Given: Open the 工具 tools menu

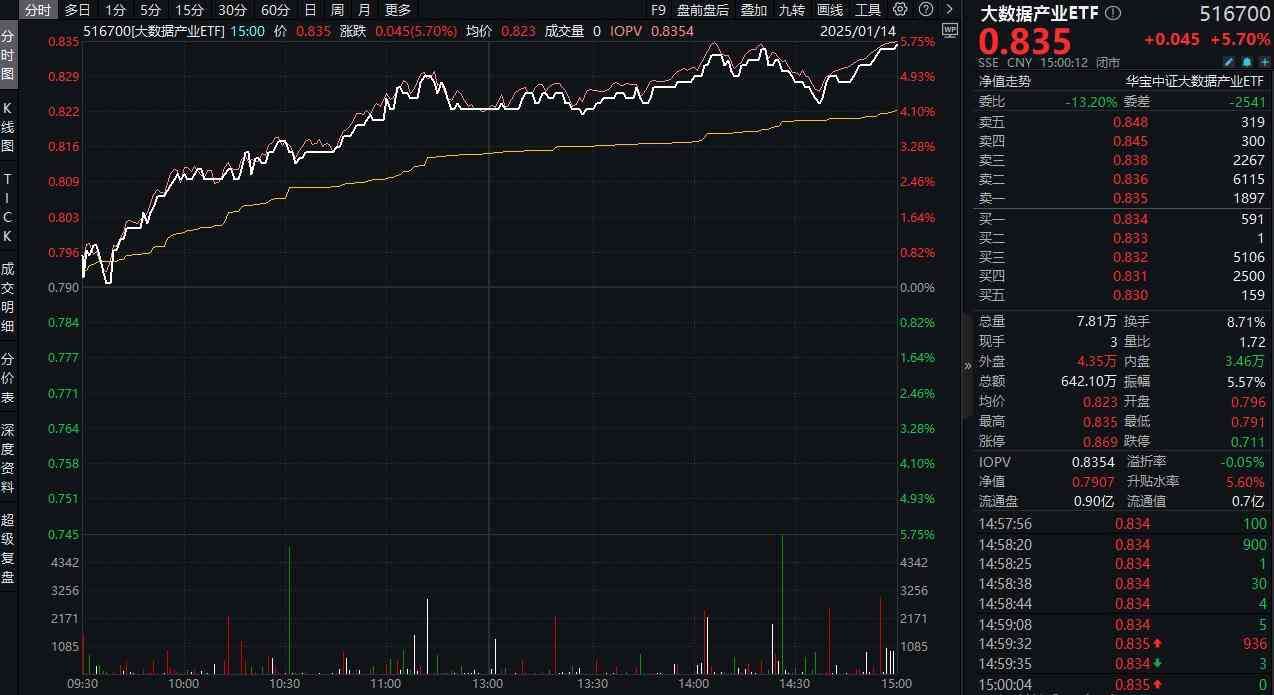Looking at the screenshot, I should [867, 10].
